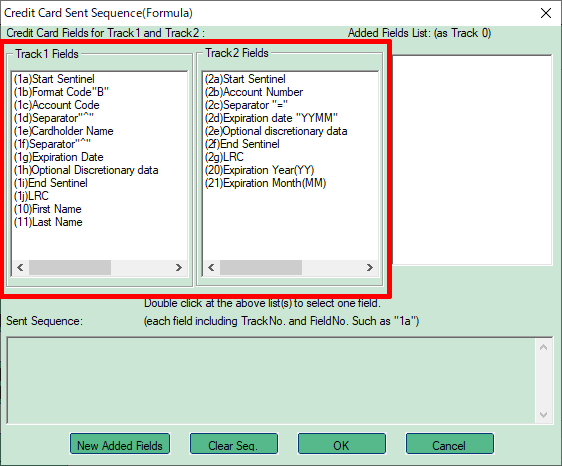Confirm with the OK button
Screen dimensions: 562x466
coord(342,444)
